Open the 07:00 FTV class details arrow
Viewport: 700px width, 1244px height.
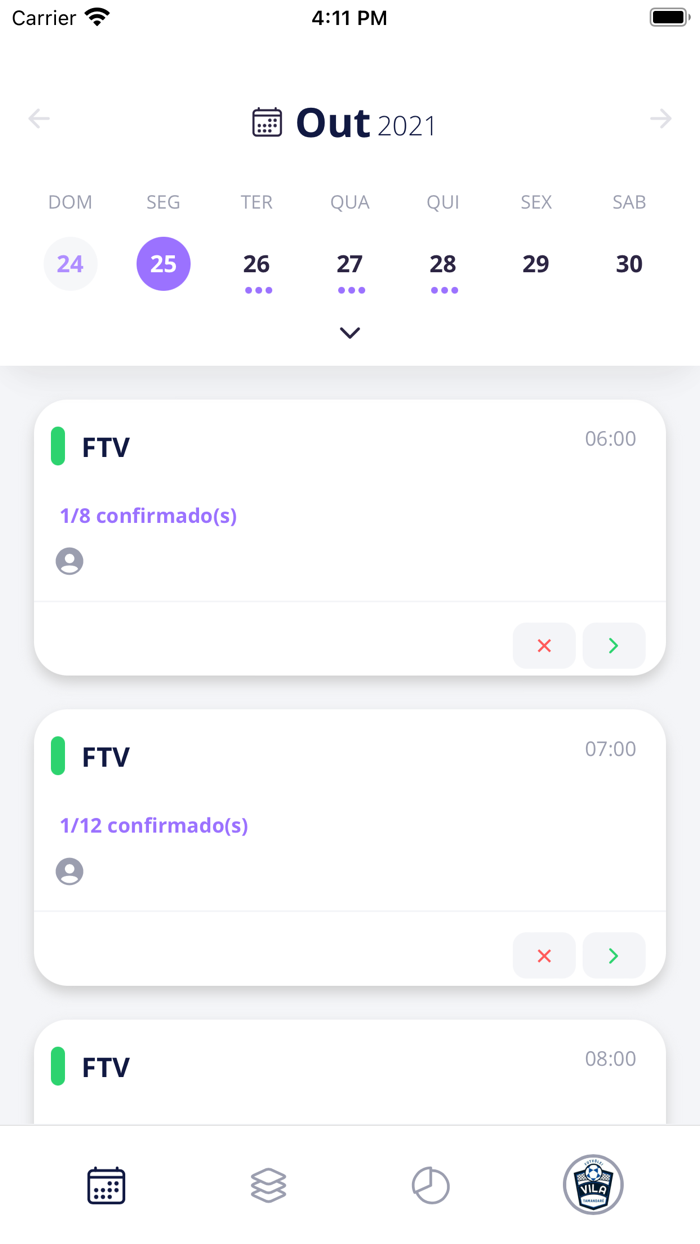pyautogui.click(x=614, y=956)
